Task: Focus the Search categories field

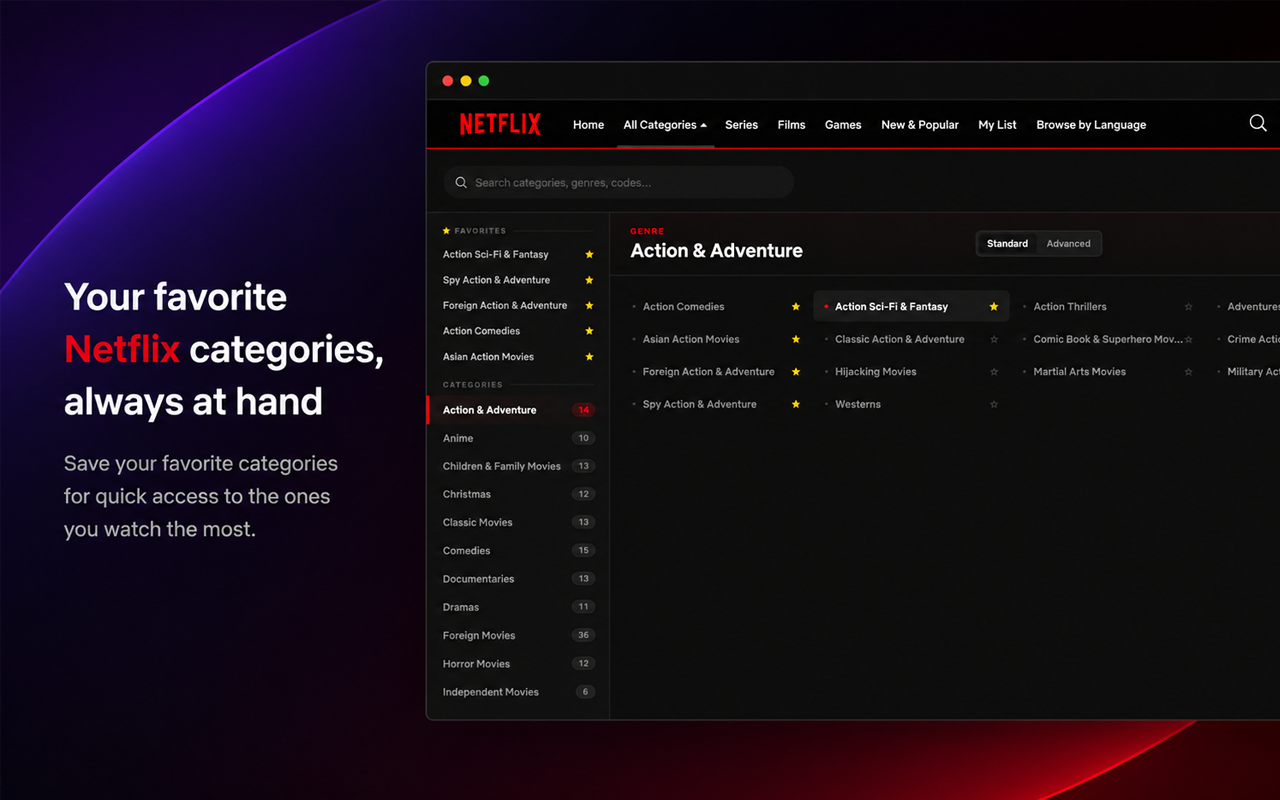Action: pos(619,183)
